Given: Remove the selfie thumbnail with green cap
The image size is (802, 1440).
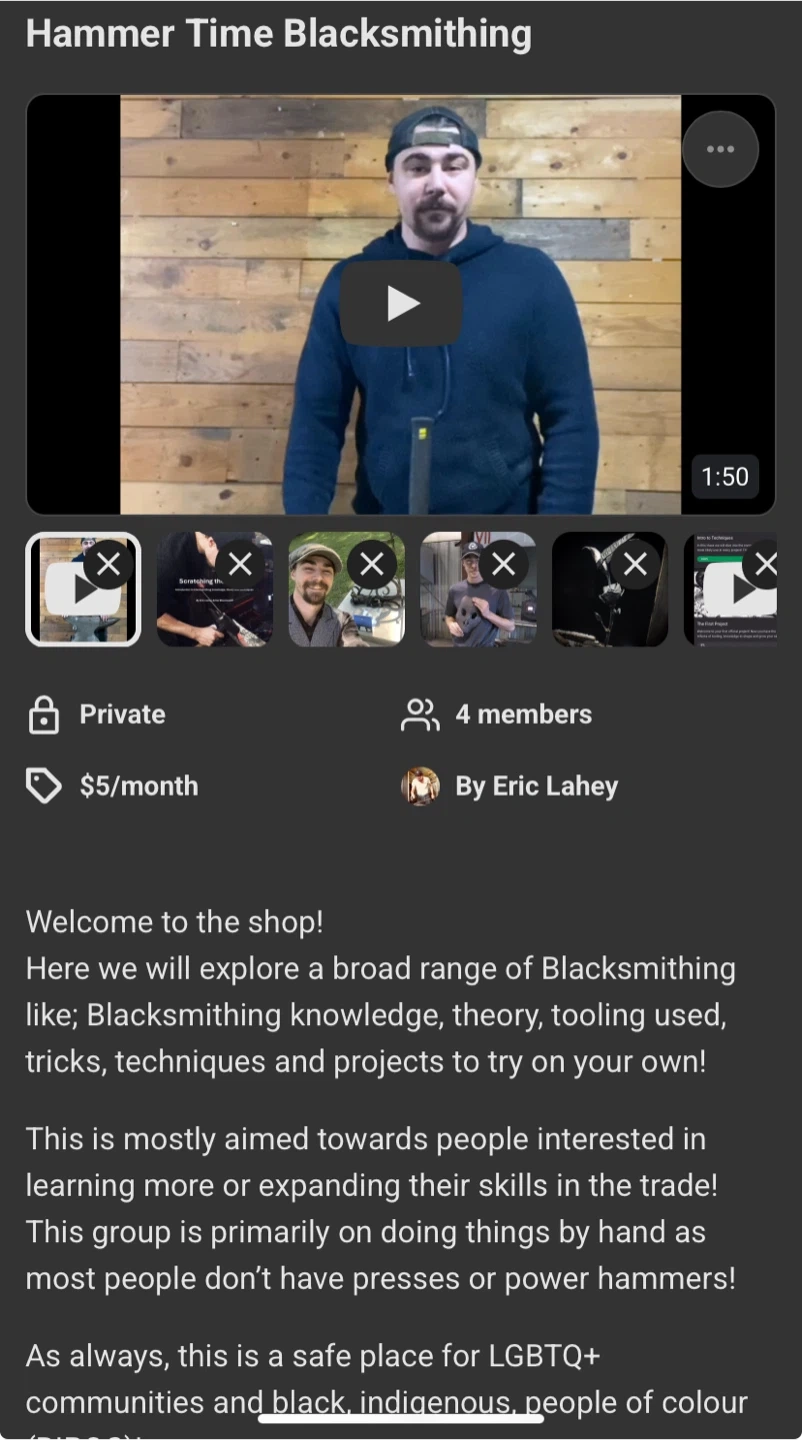Looking at the screenshot, I should 372,565.
